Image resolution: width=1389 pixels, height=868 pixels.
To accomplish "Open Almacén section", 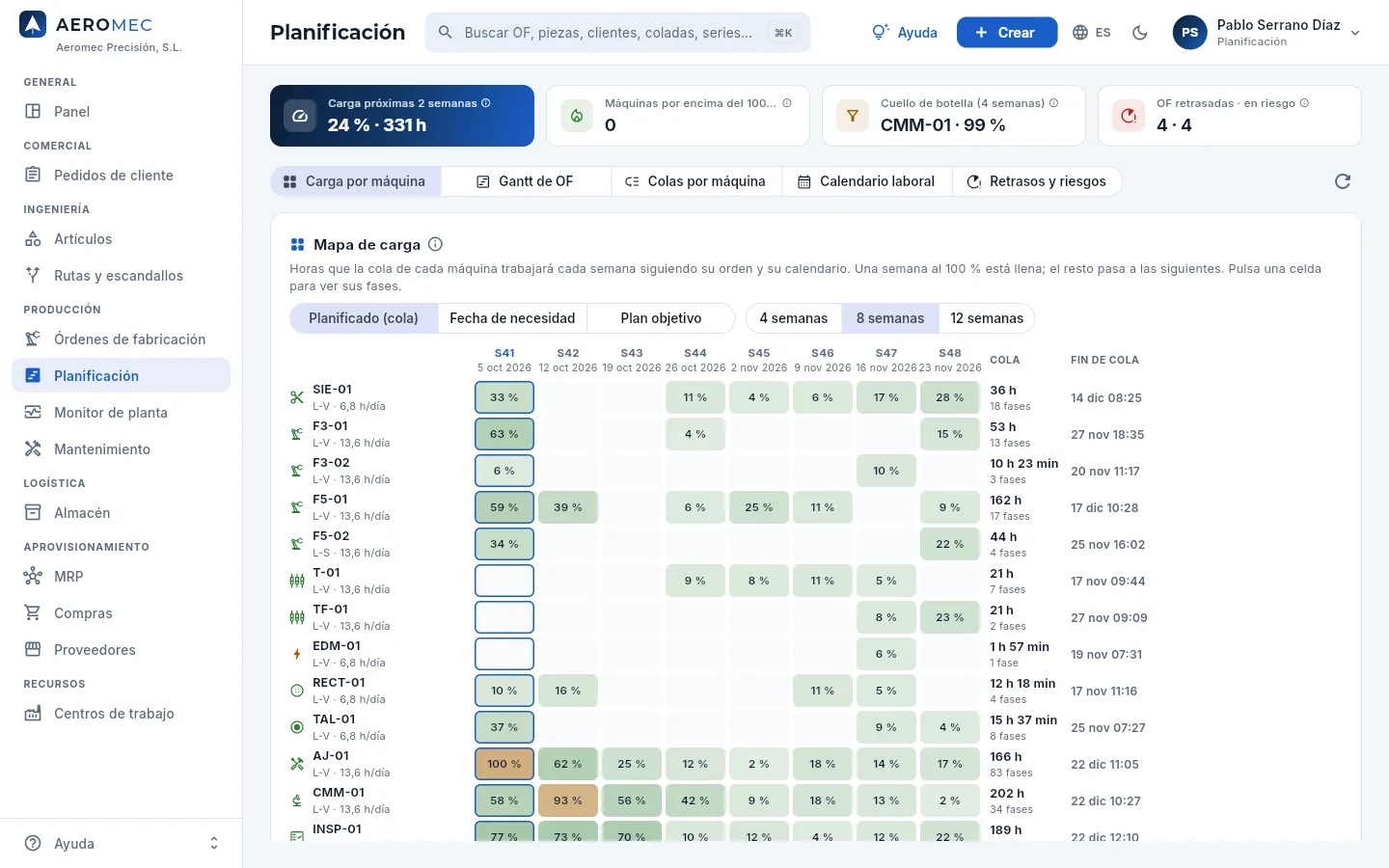I will point(121,513).
